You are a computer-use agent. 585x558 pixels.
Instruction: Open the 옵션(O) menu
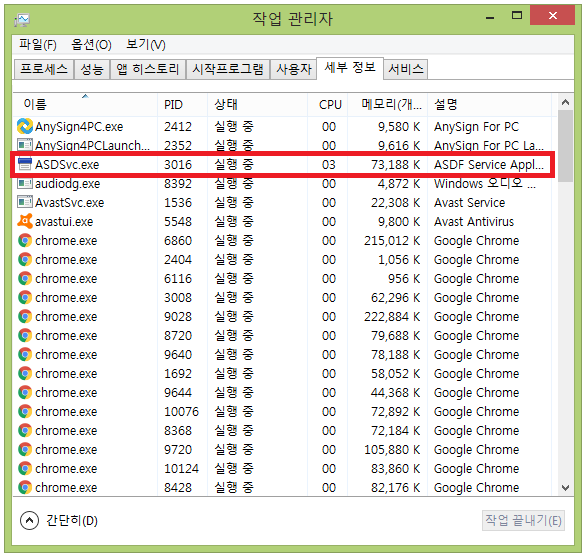(x=91, y=45)
